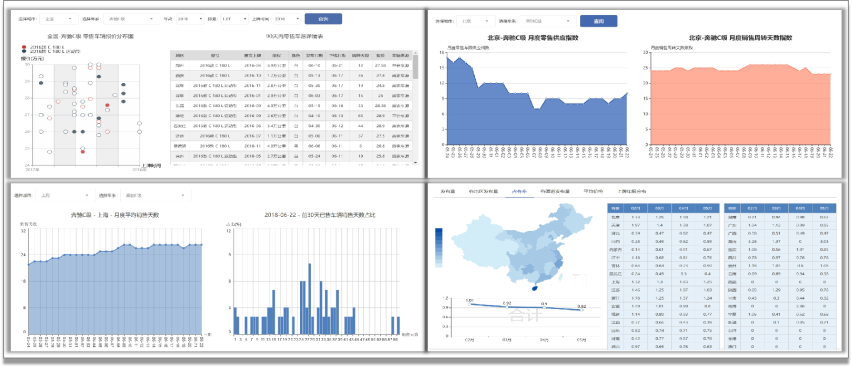Image resolution: width=852 pixels, height=368 pixels.
Task: Click the 1.01 data point on the 合计 line chart
Action: point(470,304)
